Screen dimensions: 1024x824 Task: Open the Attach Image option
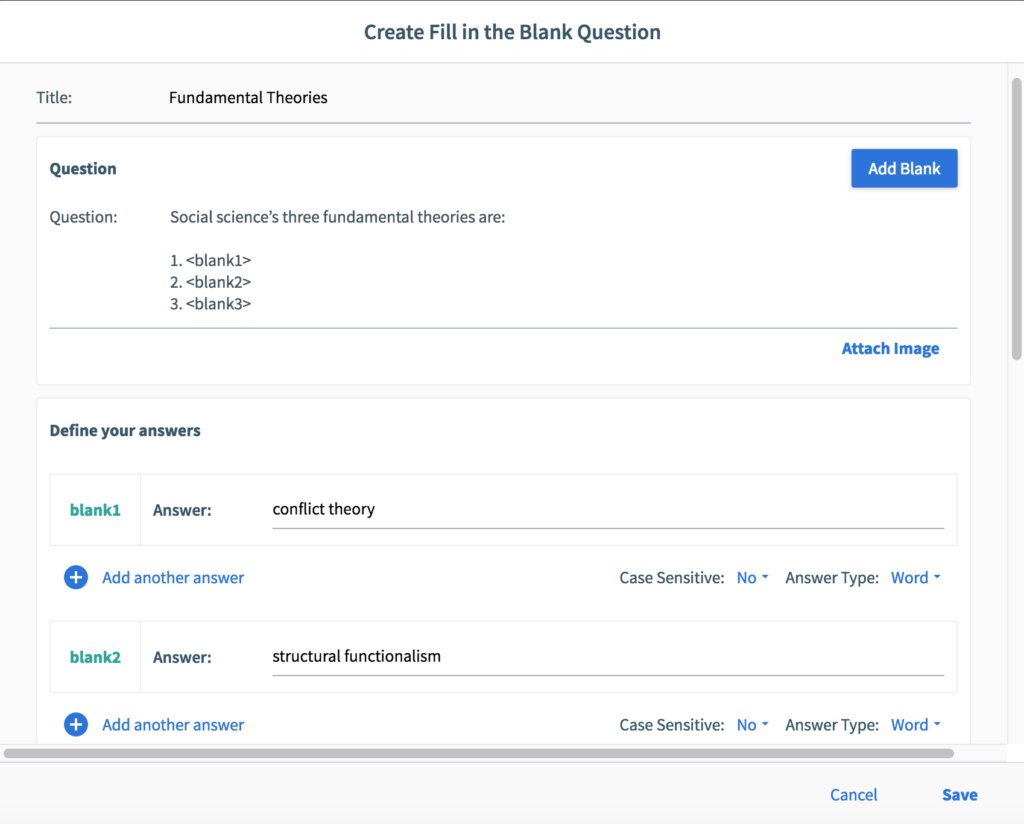[x=890, y=348]
